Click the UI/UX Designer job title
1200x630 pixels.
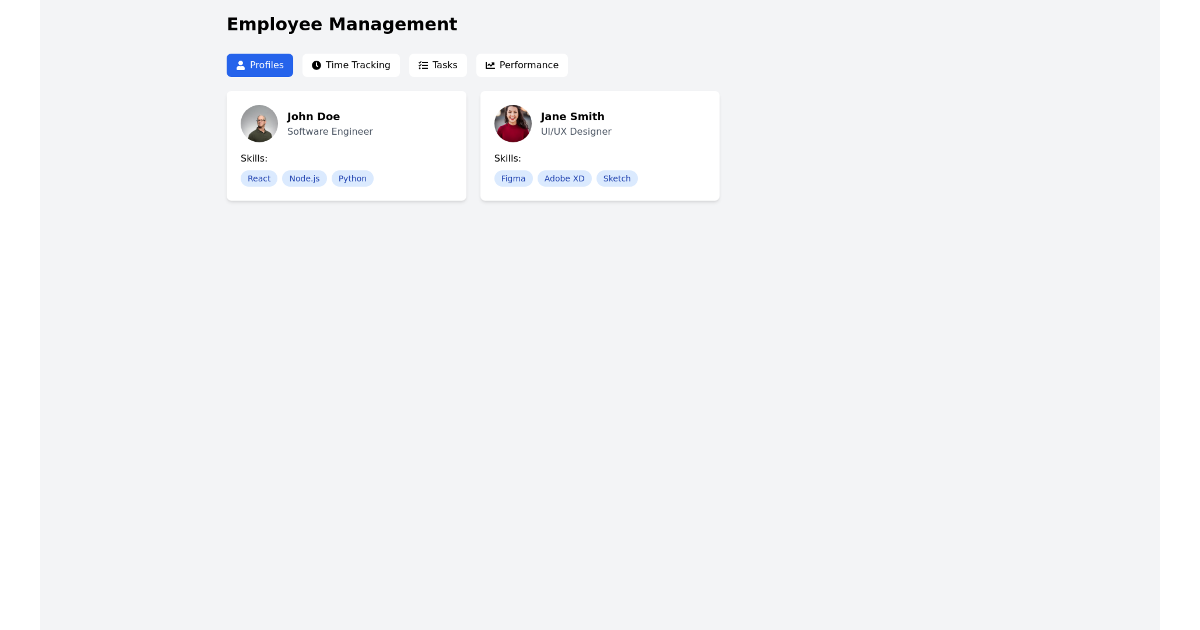(576, 131)
